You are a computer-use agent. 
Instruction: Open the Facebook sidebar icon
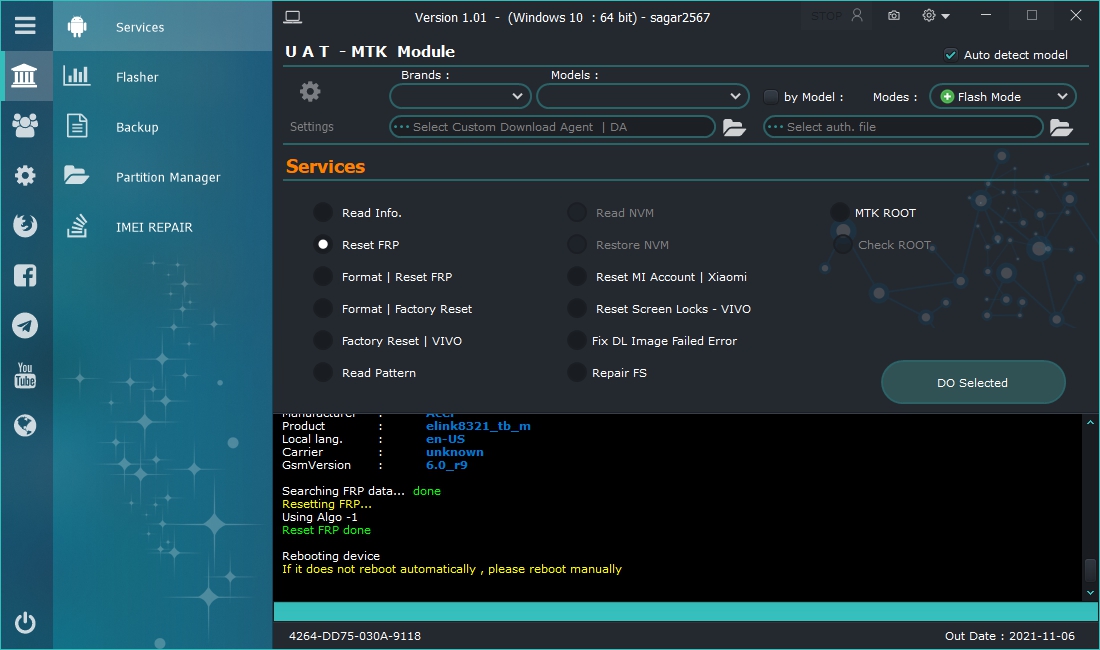pyautogui.click(x=25, y=276)
